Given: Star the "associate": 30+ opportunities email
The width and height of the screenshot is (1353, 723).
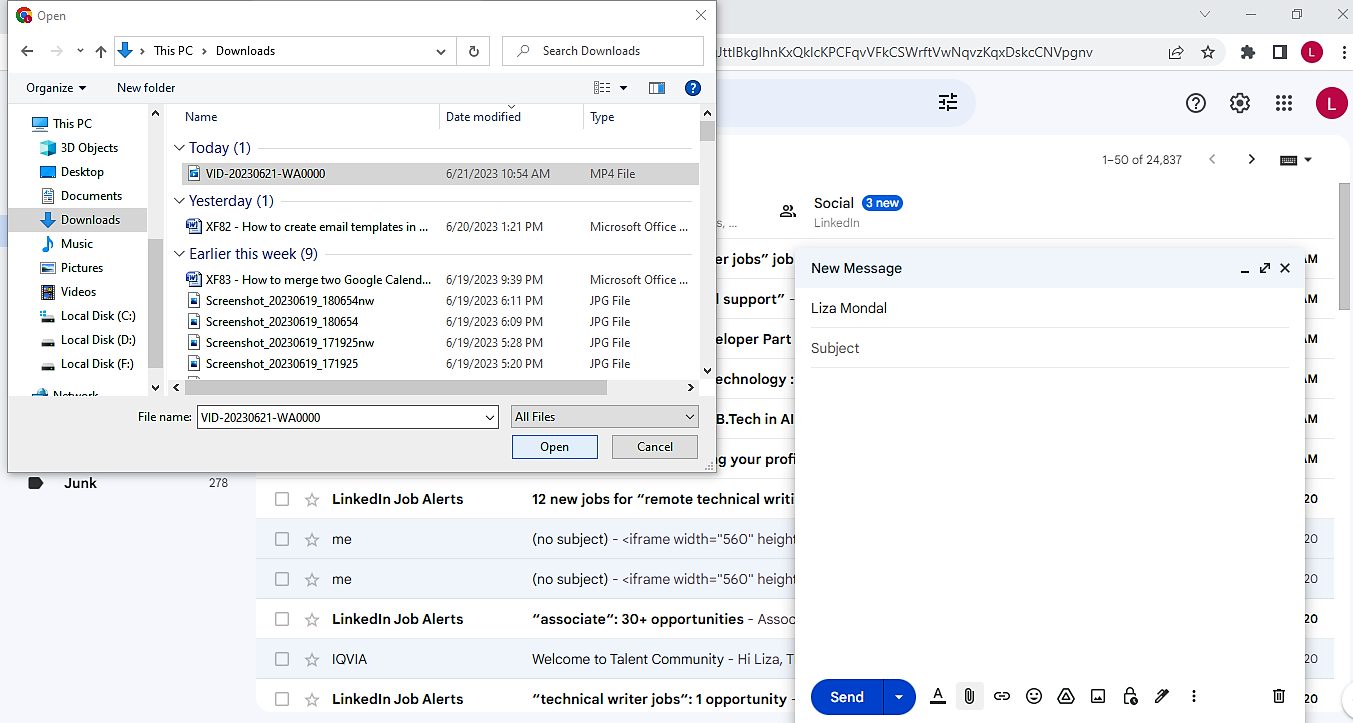Looking at the screenshot, I should point(311,619).
